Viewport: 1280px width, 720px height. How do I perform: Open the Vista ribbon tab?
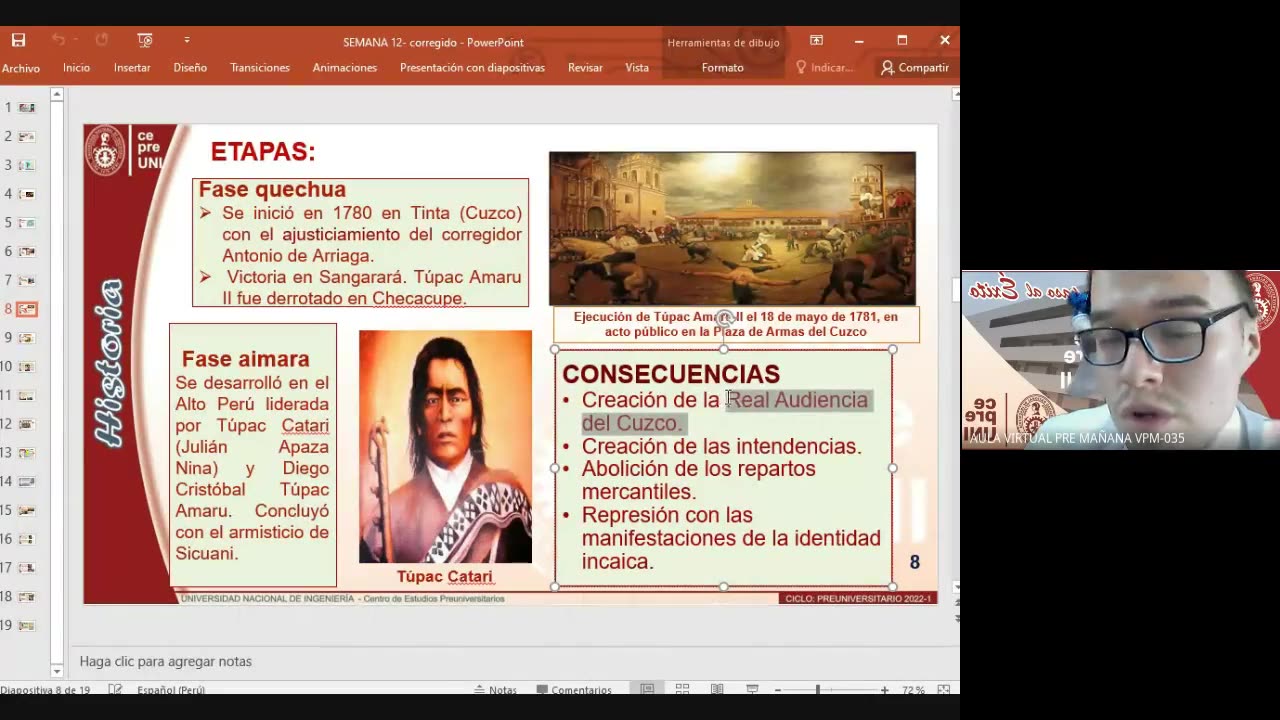coord(637,68)
